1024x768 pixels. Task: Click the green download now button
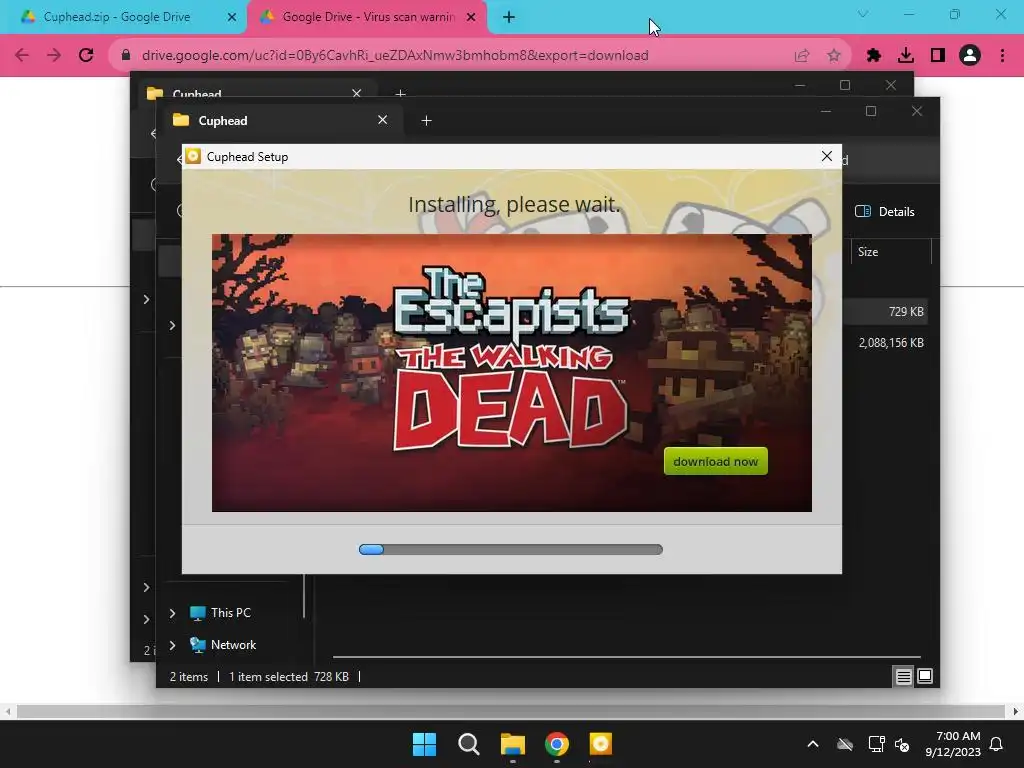[x=716, y=461]
